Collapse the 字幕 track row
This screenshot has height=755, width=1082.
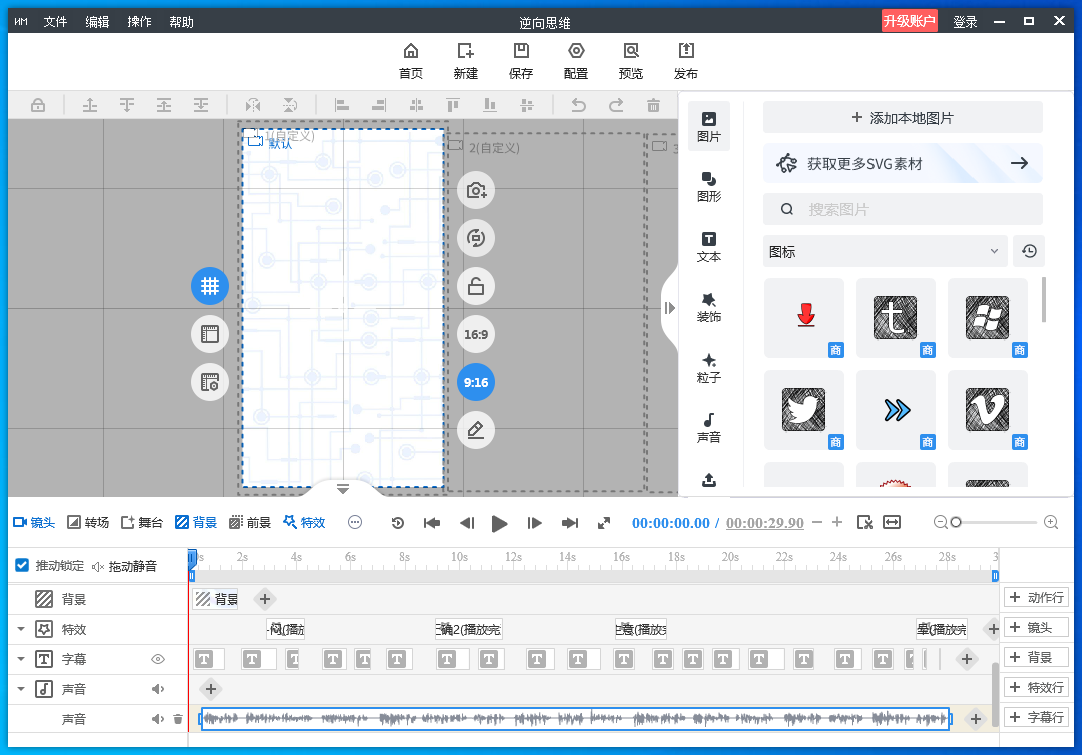tap(21, 659)
